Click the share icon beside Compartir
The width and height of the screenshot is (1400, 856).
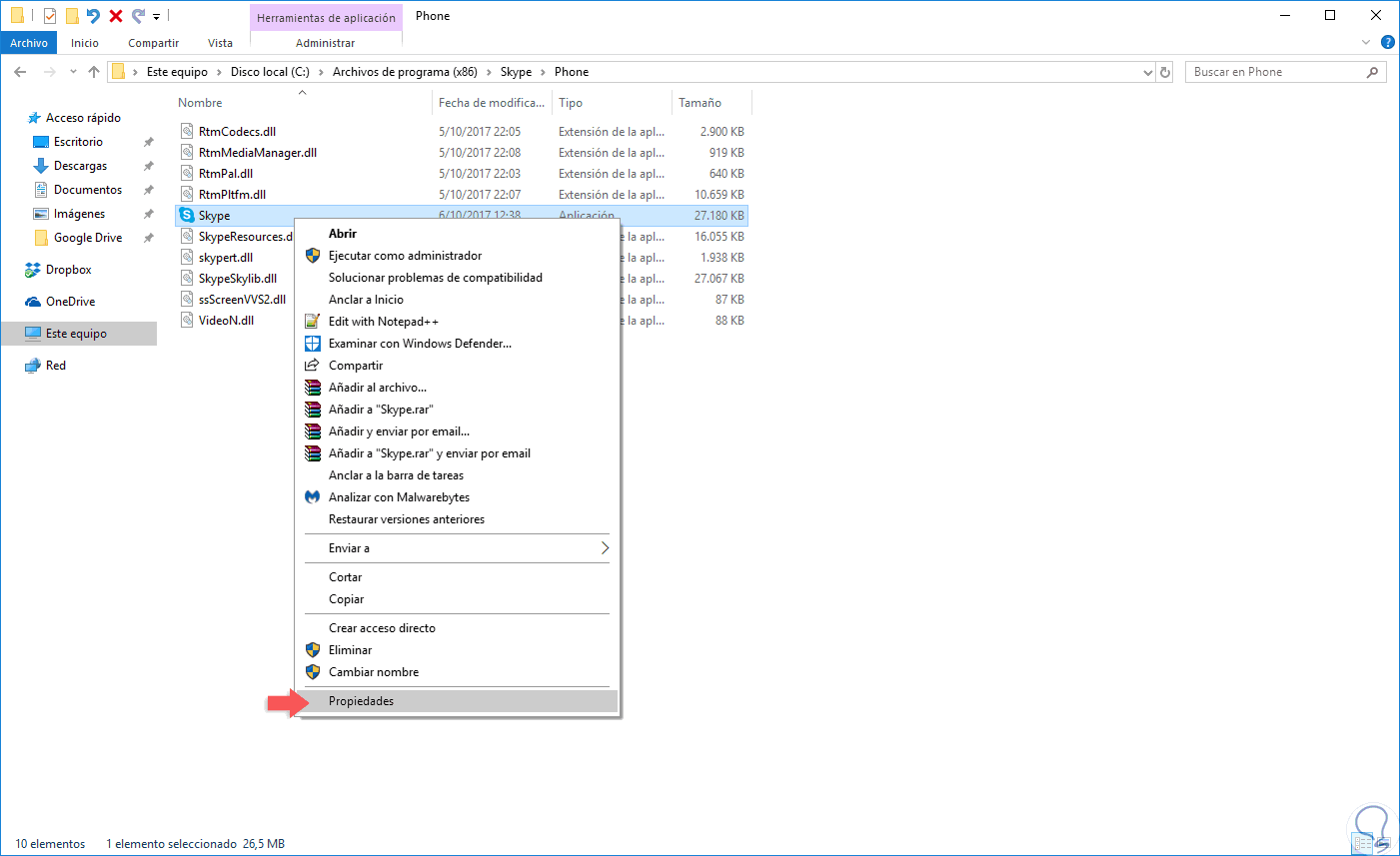313,366
